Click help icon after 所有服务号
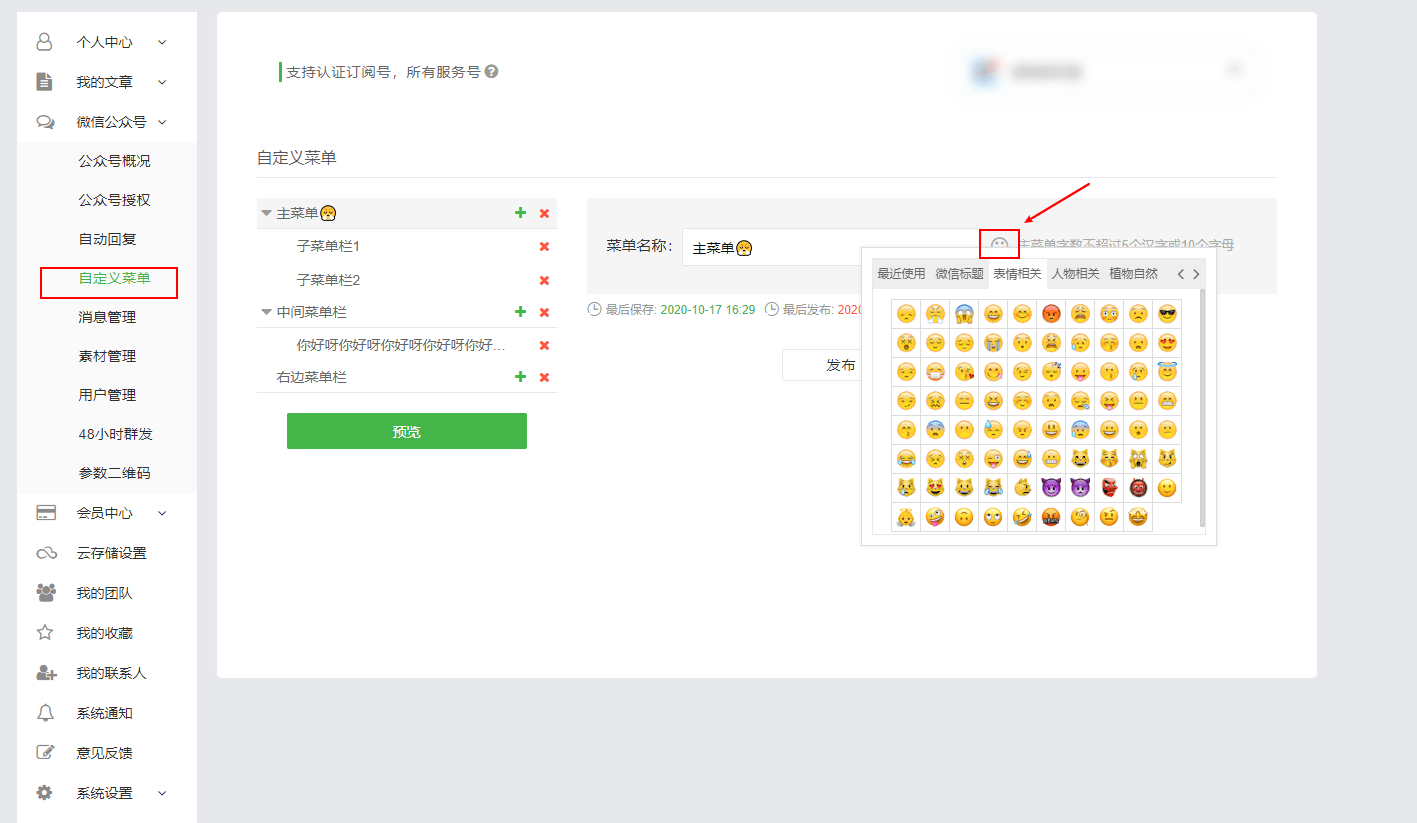Screen dimensions: 1417x823 (x=491, y=72)
